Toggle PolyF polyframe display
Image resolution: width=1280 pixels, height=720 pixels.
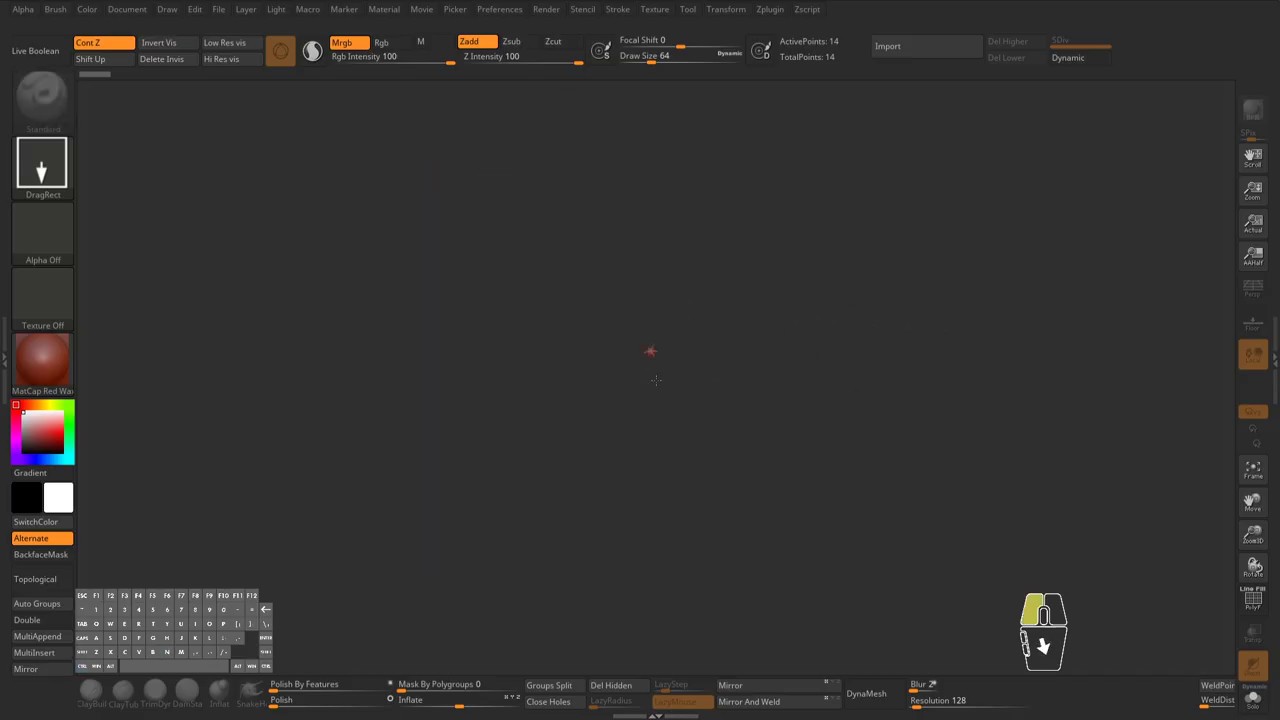point(1253,600)
